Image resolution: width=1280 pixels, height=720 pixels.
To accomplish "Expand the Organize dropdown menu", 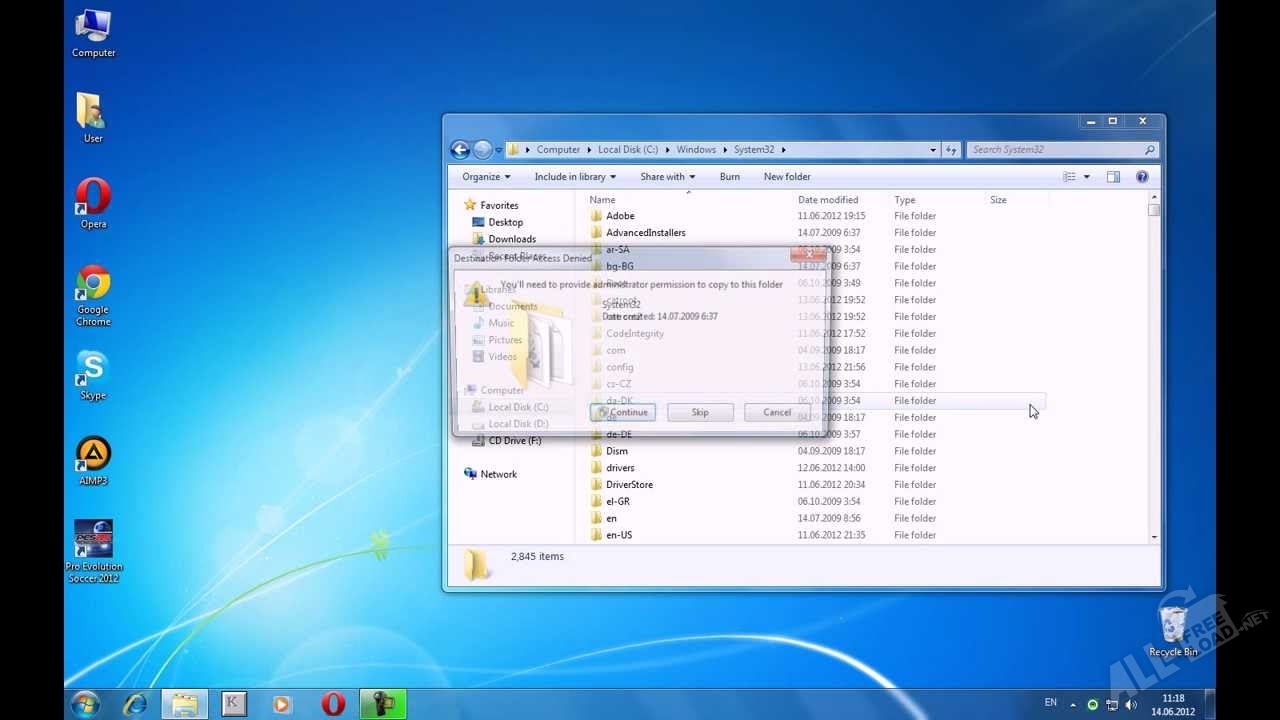I will click(x=486, y=177).
